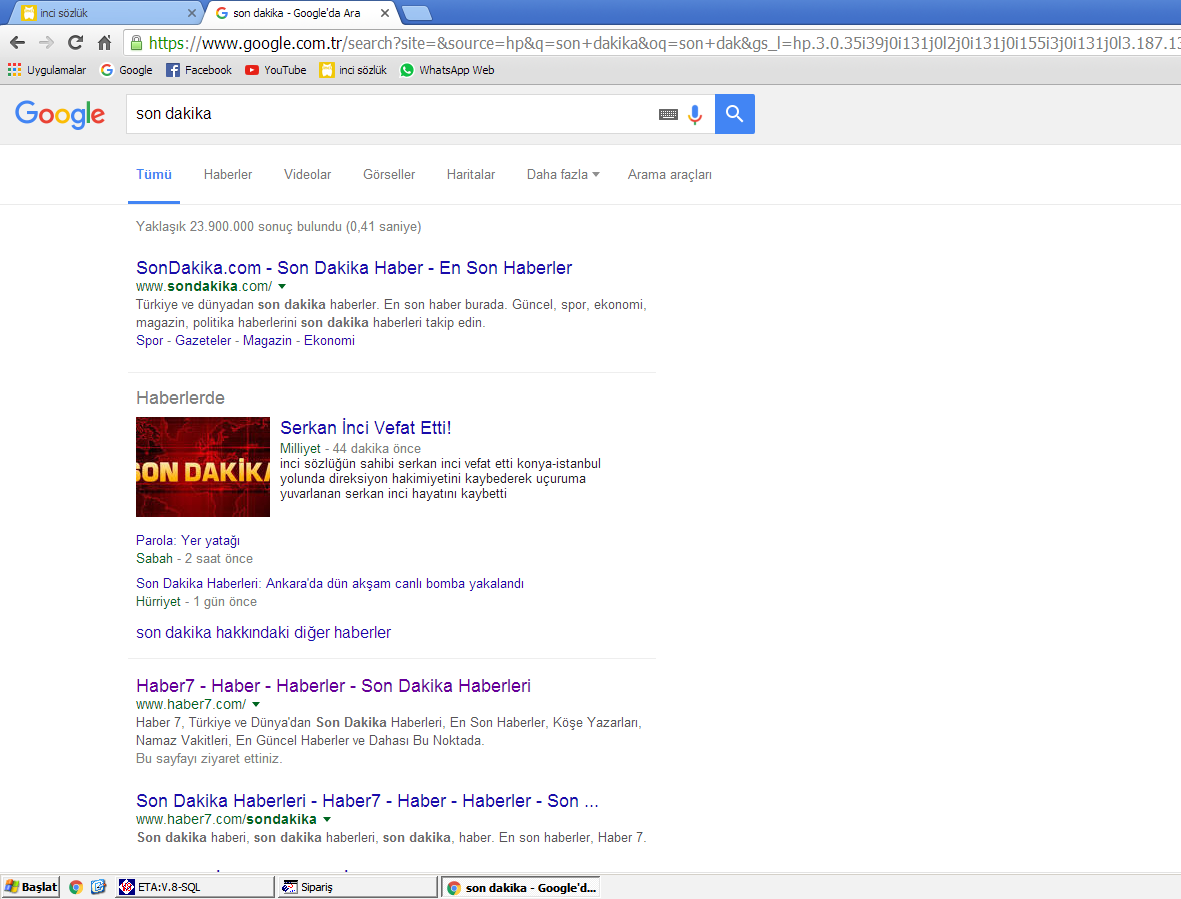
Task: Select son dakika Google taskbar button
Action: point(520,887)
